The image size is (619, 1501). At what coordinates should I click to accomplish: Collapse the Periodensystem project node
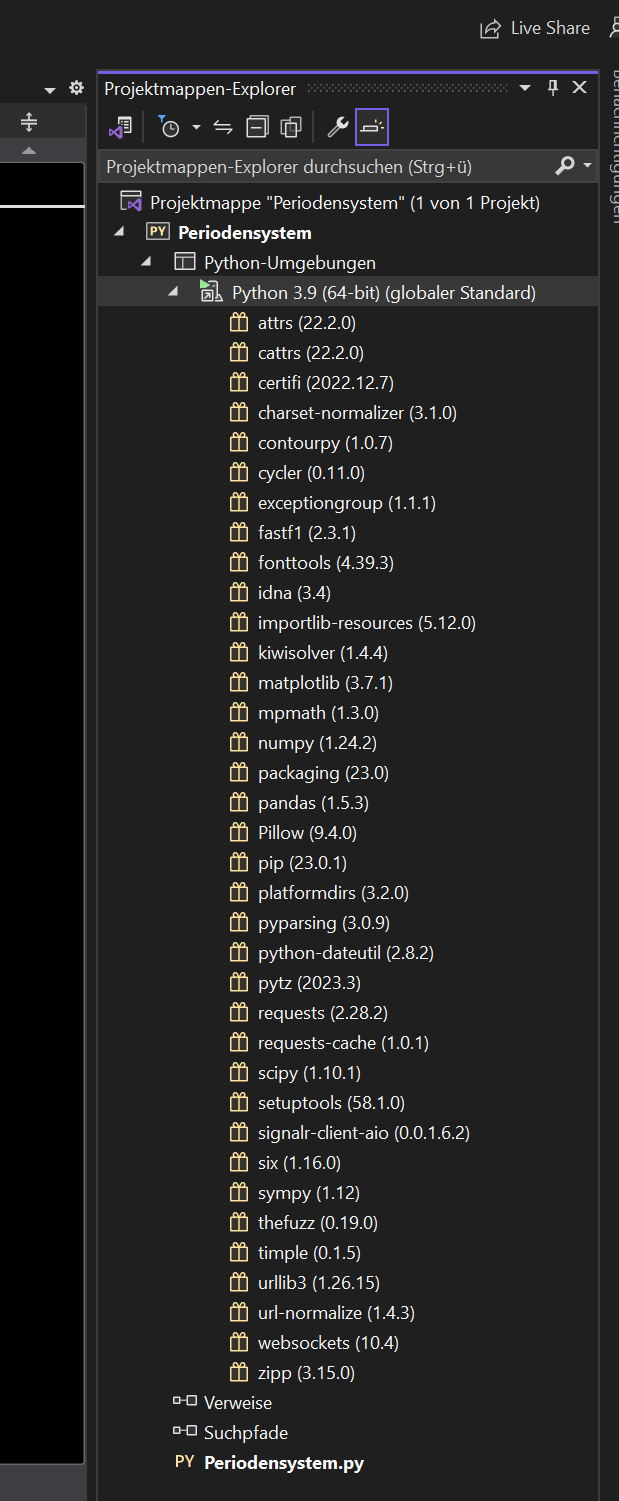pos(120,232)
